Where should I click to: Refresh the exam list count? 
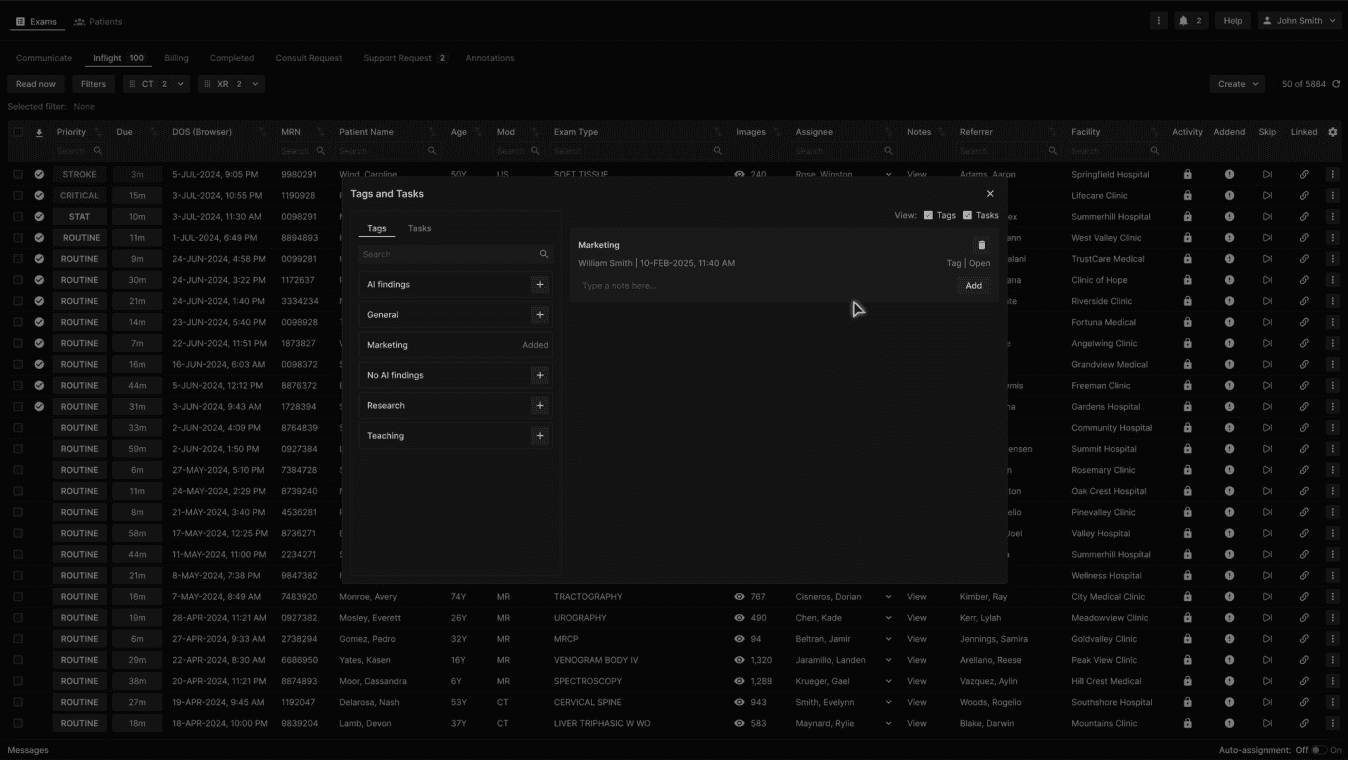tap(1336, 84)
